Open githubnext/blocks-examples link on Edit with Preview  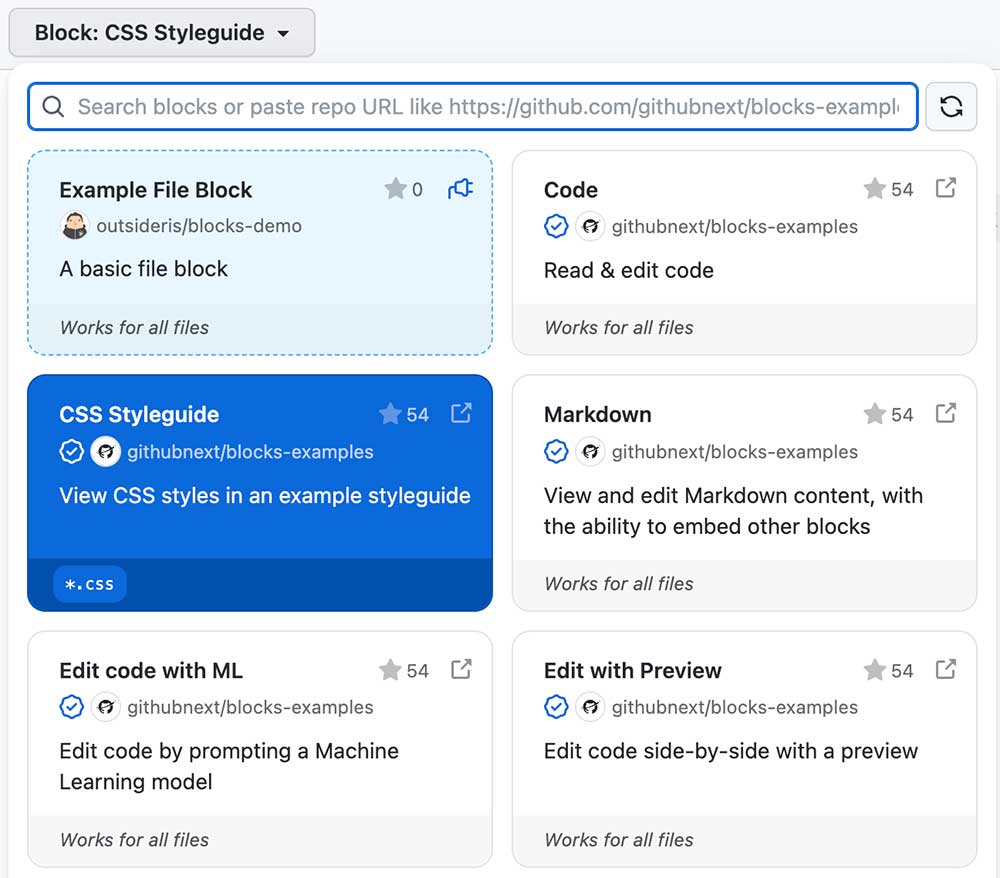[735, 707]
